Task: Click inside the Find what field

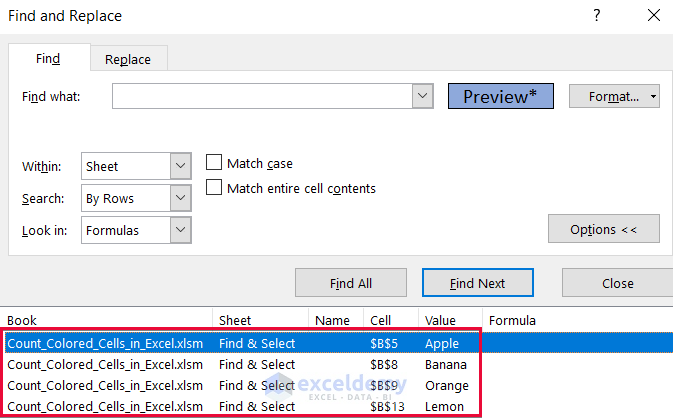Action: tap(262, 96)
